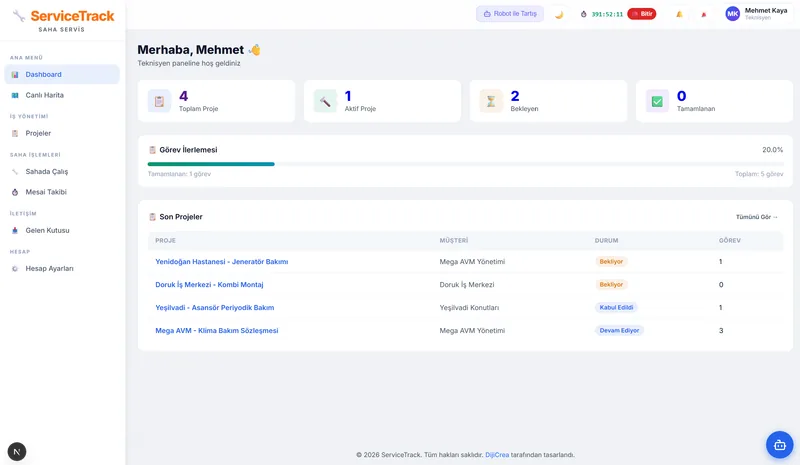Click the Toplam Proje count 4
The height and width of the screenshot is (465, 800).
(x=184, y=96)
